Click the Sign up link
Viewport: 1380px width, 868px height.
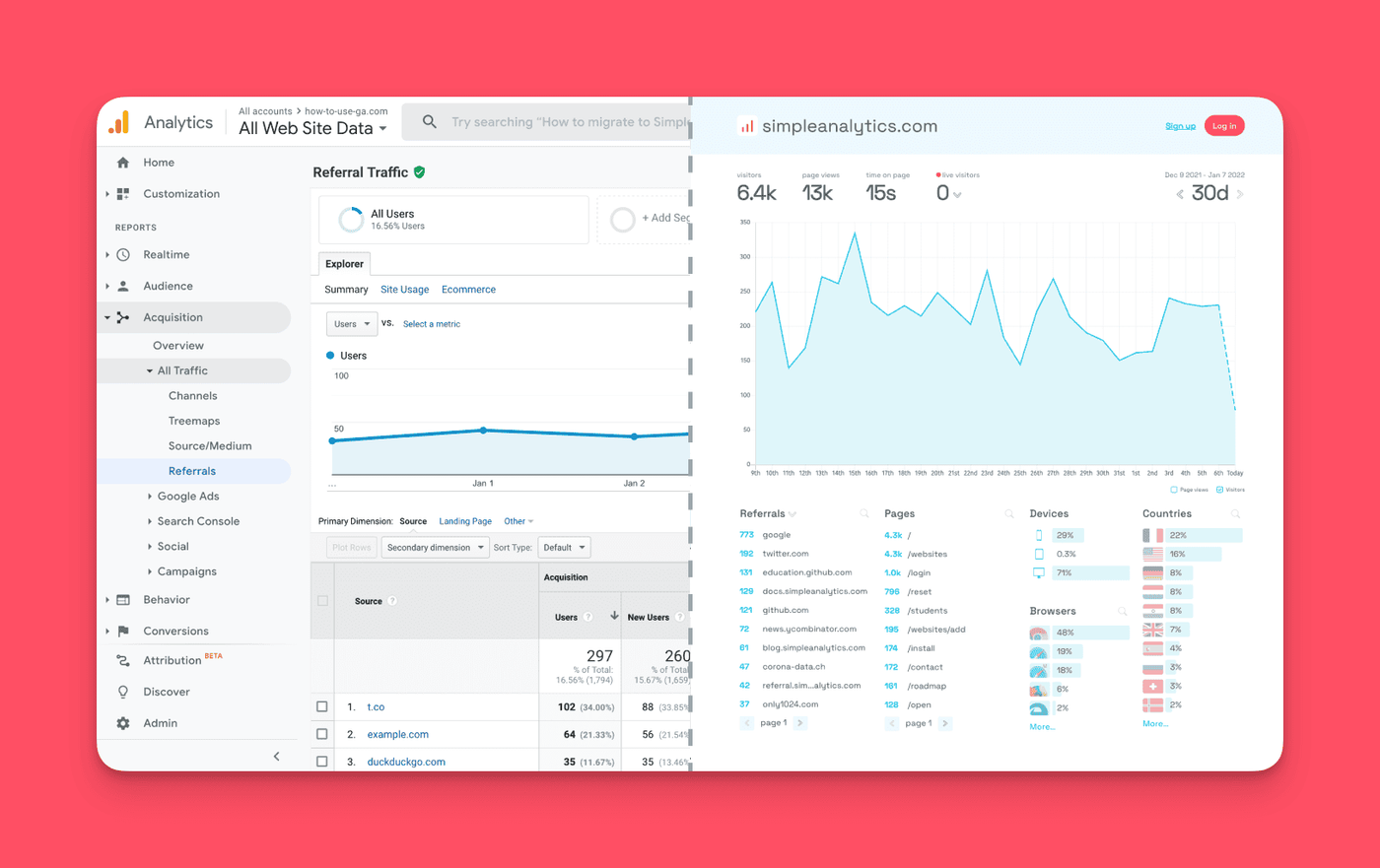1180,126
